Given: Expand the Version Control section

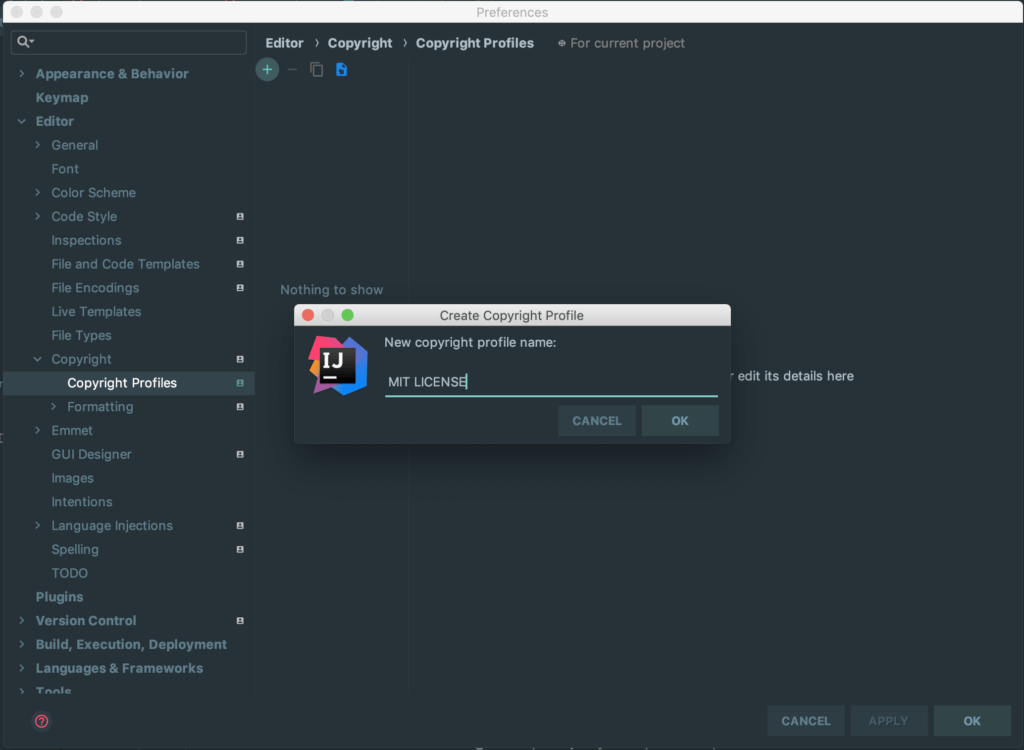Looking at the screenshot, I should (21, 620).
